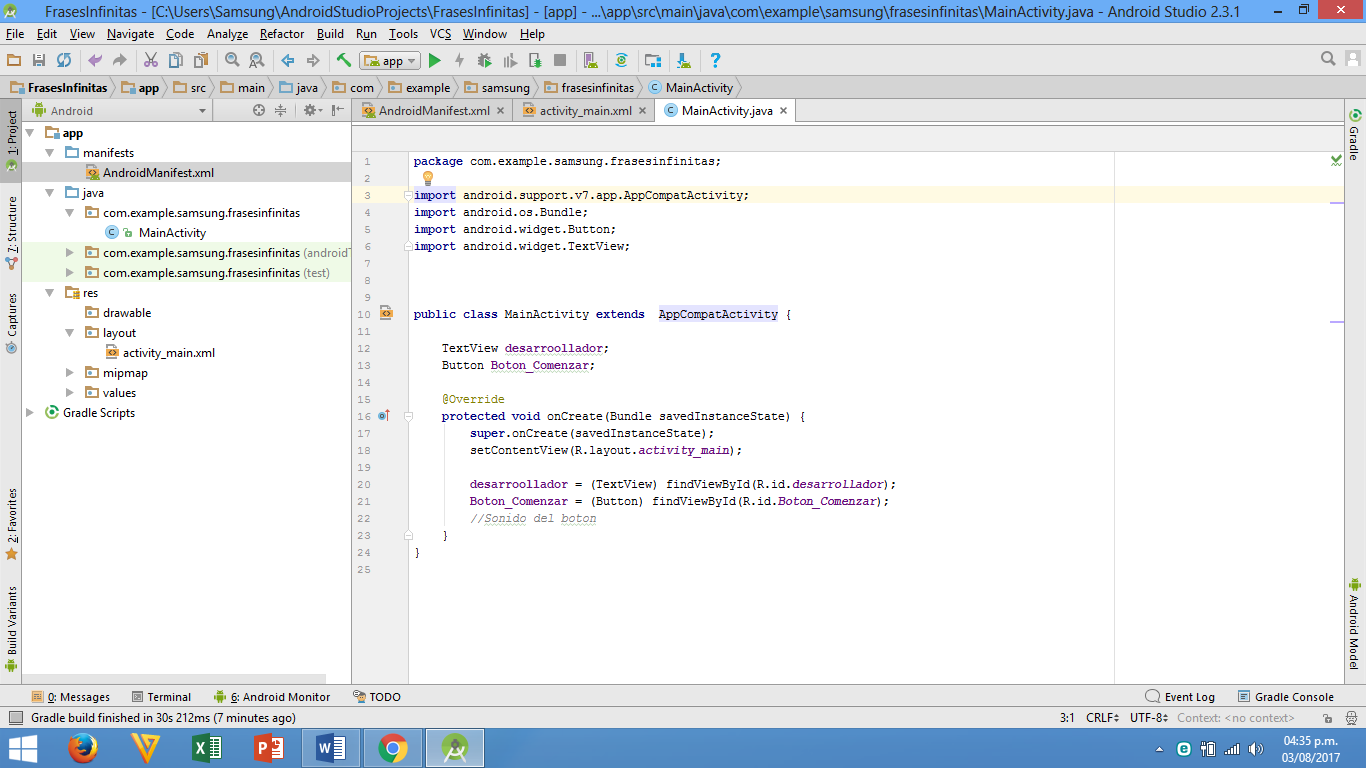Collapse the java folder node
Screen dimensions: 1366x768
(50, 193)
